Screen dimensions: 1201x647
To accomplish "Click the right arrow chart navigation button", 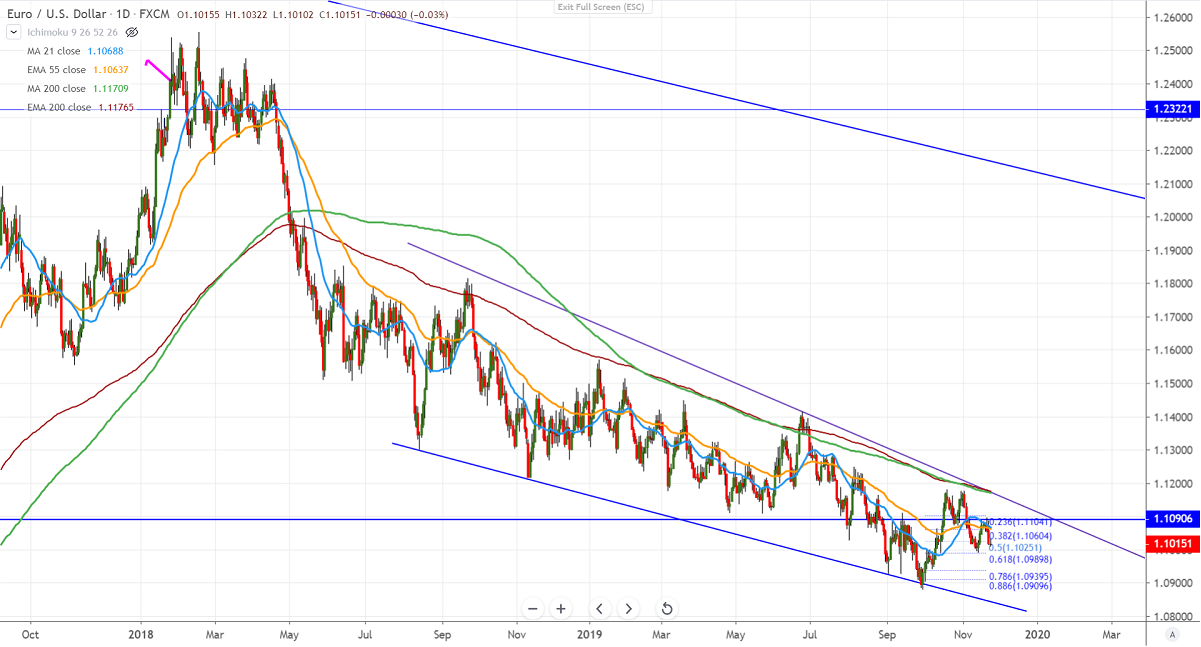I will (x=628, y=608).
